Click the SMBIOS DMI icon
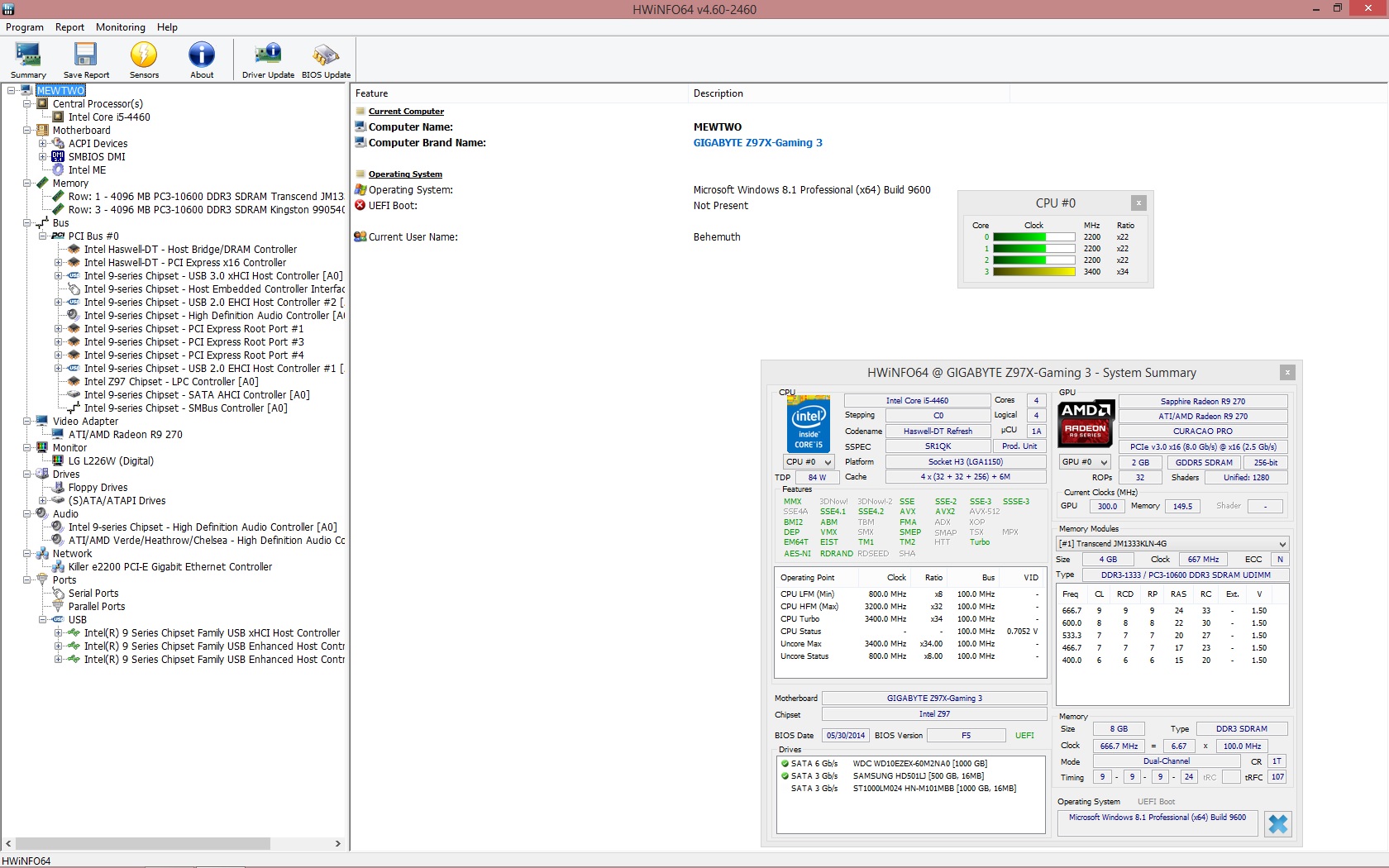This screenshot has width=1389, height=868. [58, 157]
